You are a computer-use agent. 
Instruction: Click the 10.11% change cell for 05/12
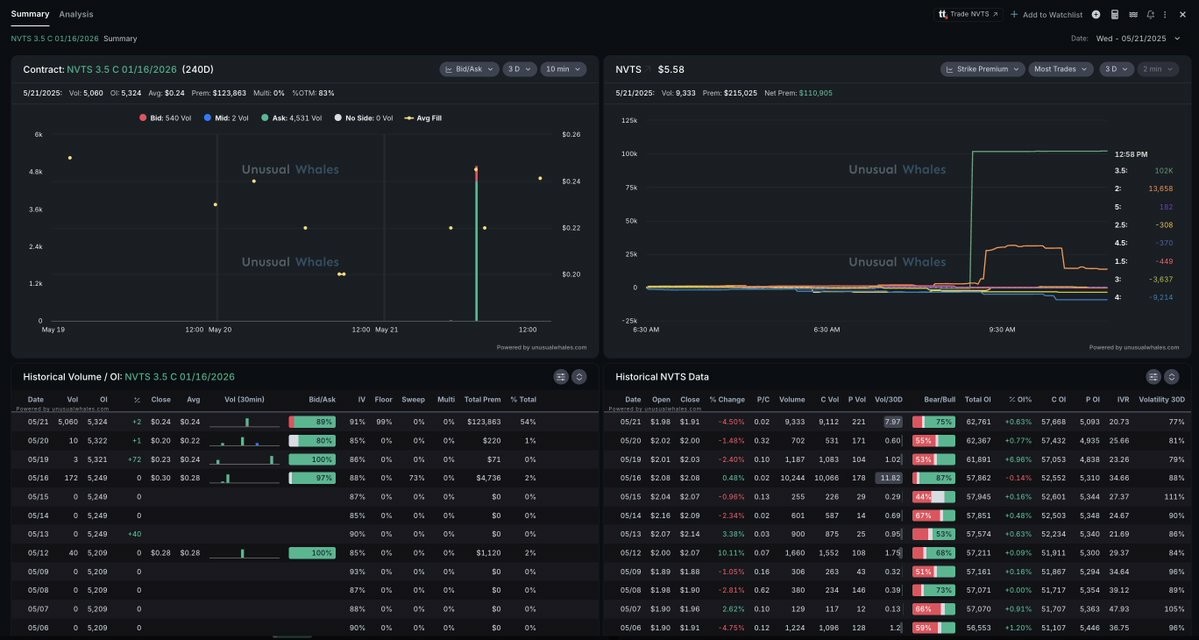(730, 553)
